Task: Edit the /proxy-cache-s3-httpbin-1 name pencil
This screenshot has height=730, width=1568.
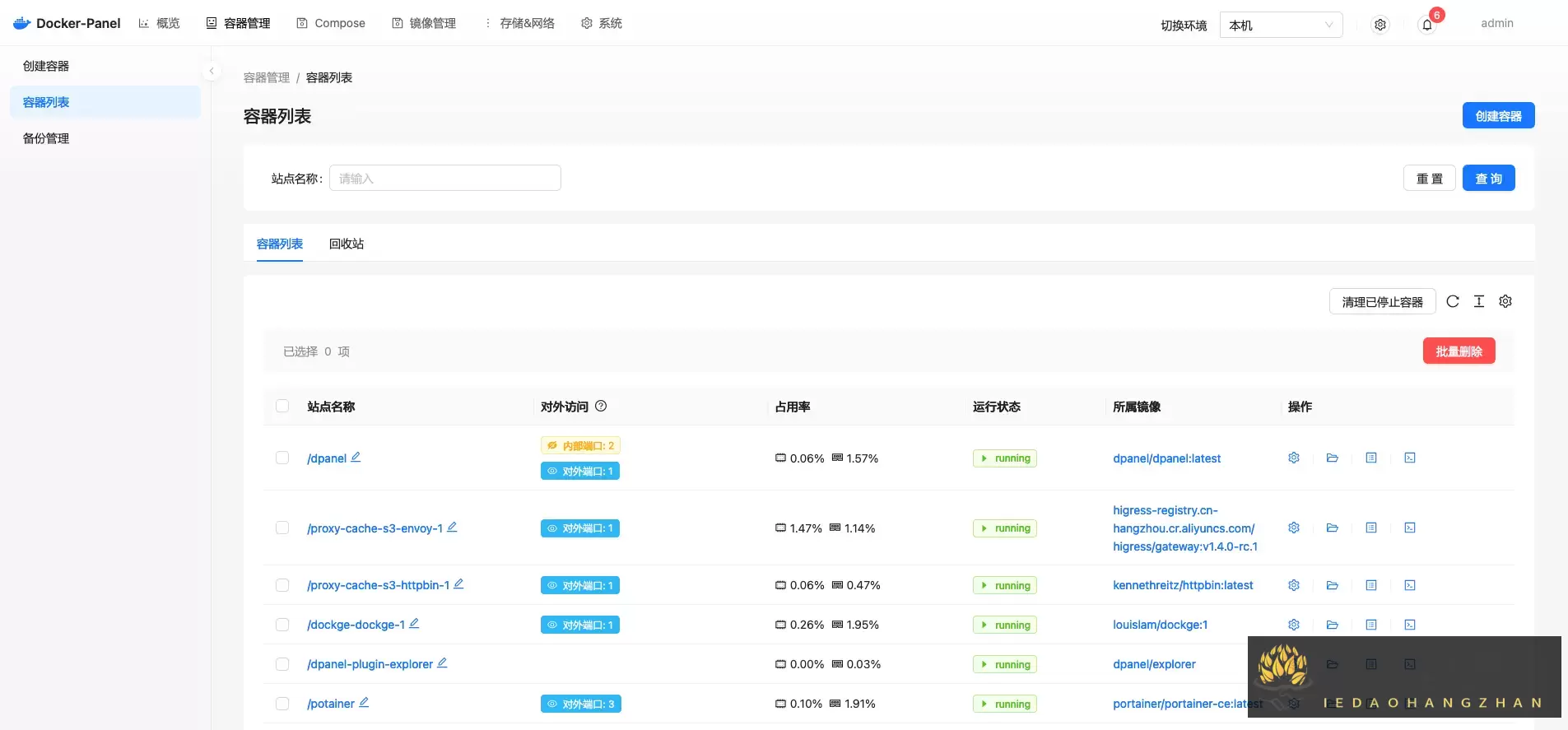Action: 458,584
